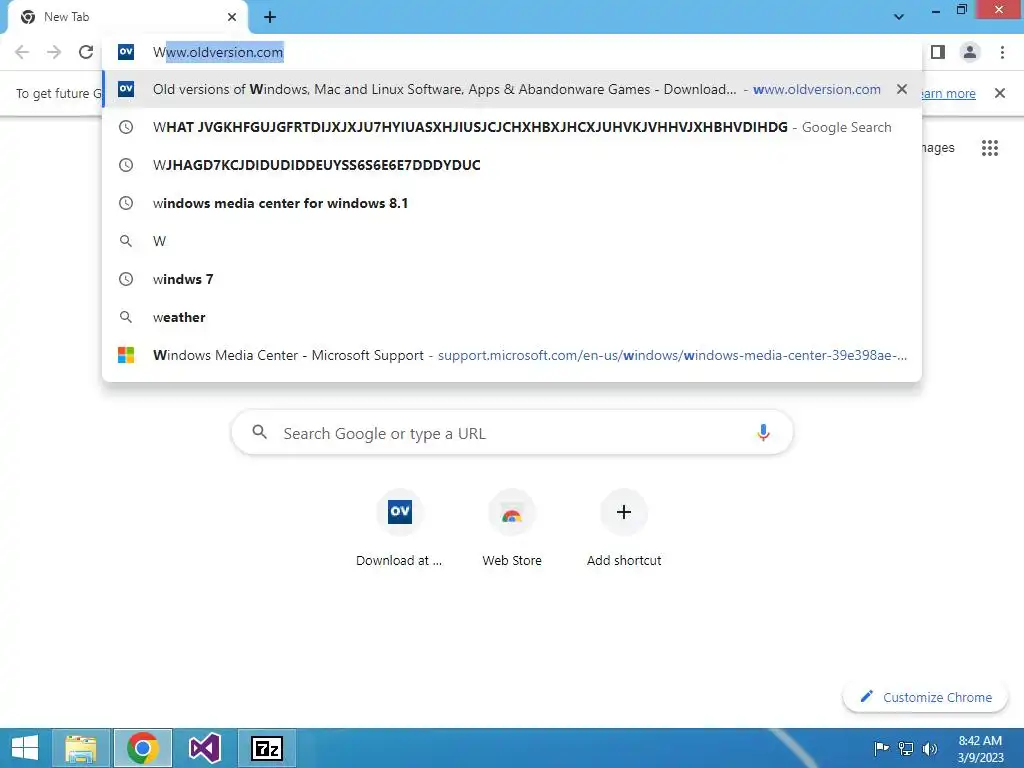The width and height of the screenshot is (1024, 768).
Task: Open the Google apps grid icon
Action: coord(990,148)
